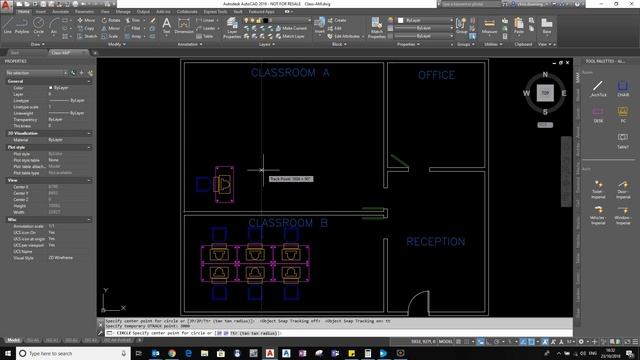Open the No selection dropdown in Properties
This screenshot has height=360, width=640.
[x=37, y=73]
